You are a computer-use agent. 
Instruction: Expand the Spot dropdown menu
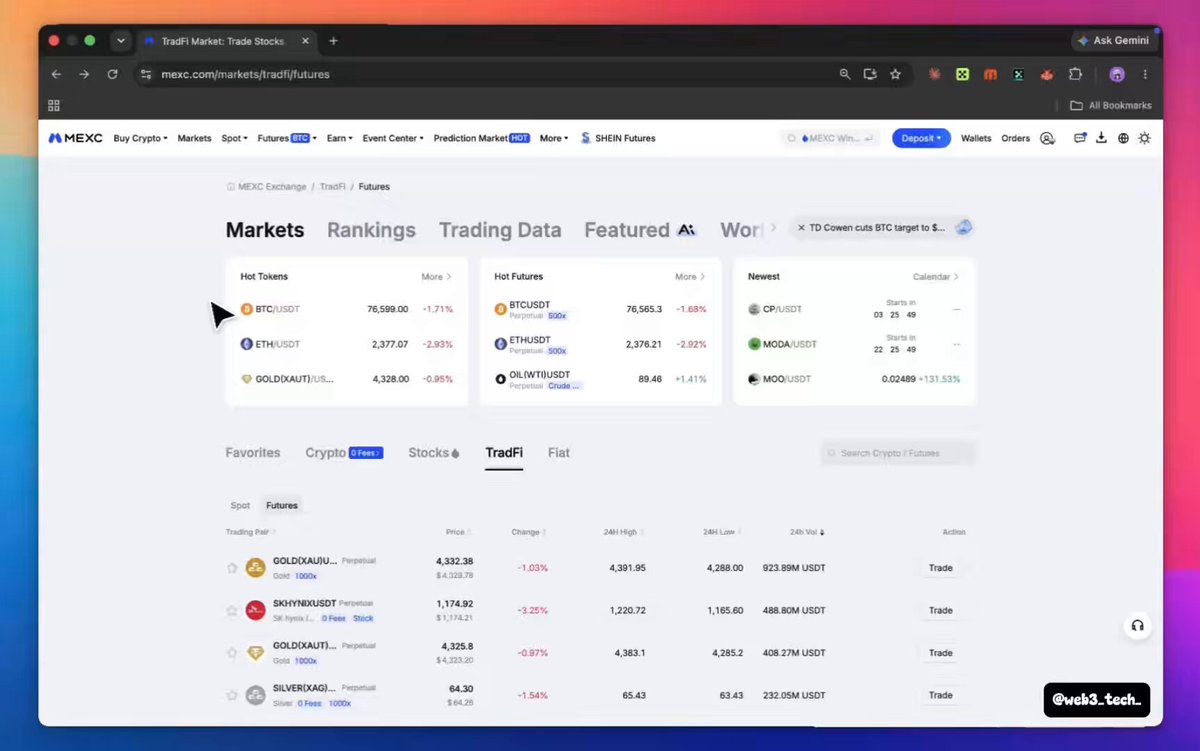(x=234, y=138)
